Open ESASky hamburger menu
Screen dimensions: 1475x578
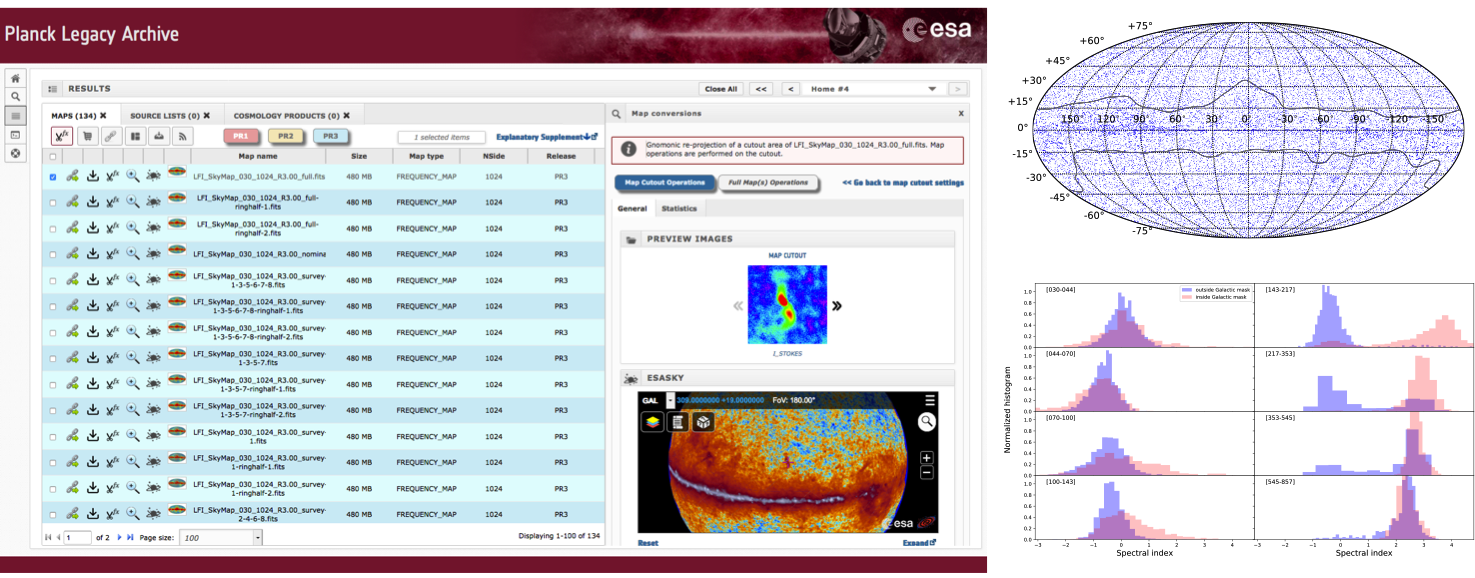pyautogui.click(x=928, y=400)
